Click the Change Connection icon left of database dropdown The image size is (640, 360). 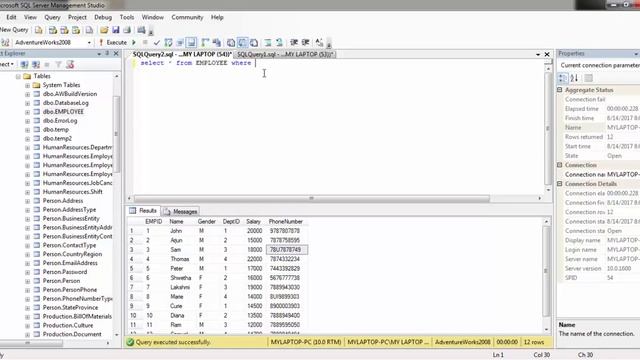(x=5, y=42)
